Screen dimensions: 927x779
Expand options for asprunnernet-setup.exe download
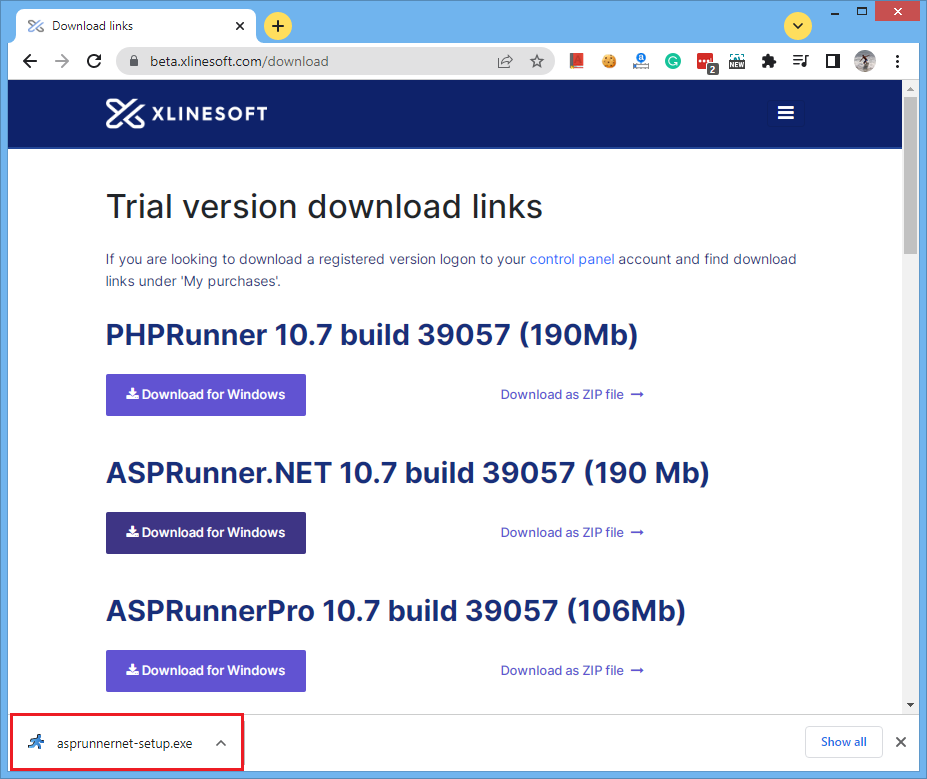pos(221,743)
